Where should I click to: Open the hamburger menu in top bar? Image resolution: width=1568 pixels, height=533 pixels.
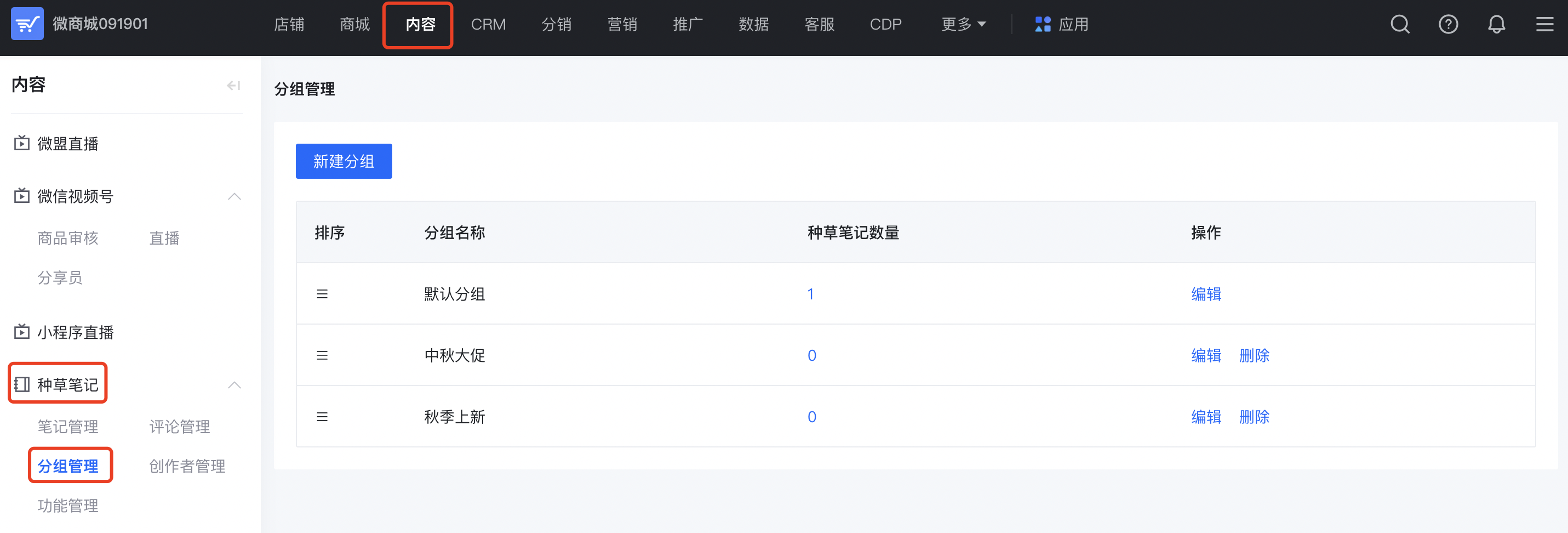pos(1544,24)
